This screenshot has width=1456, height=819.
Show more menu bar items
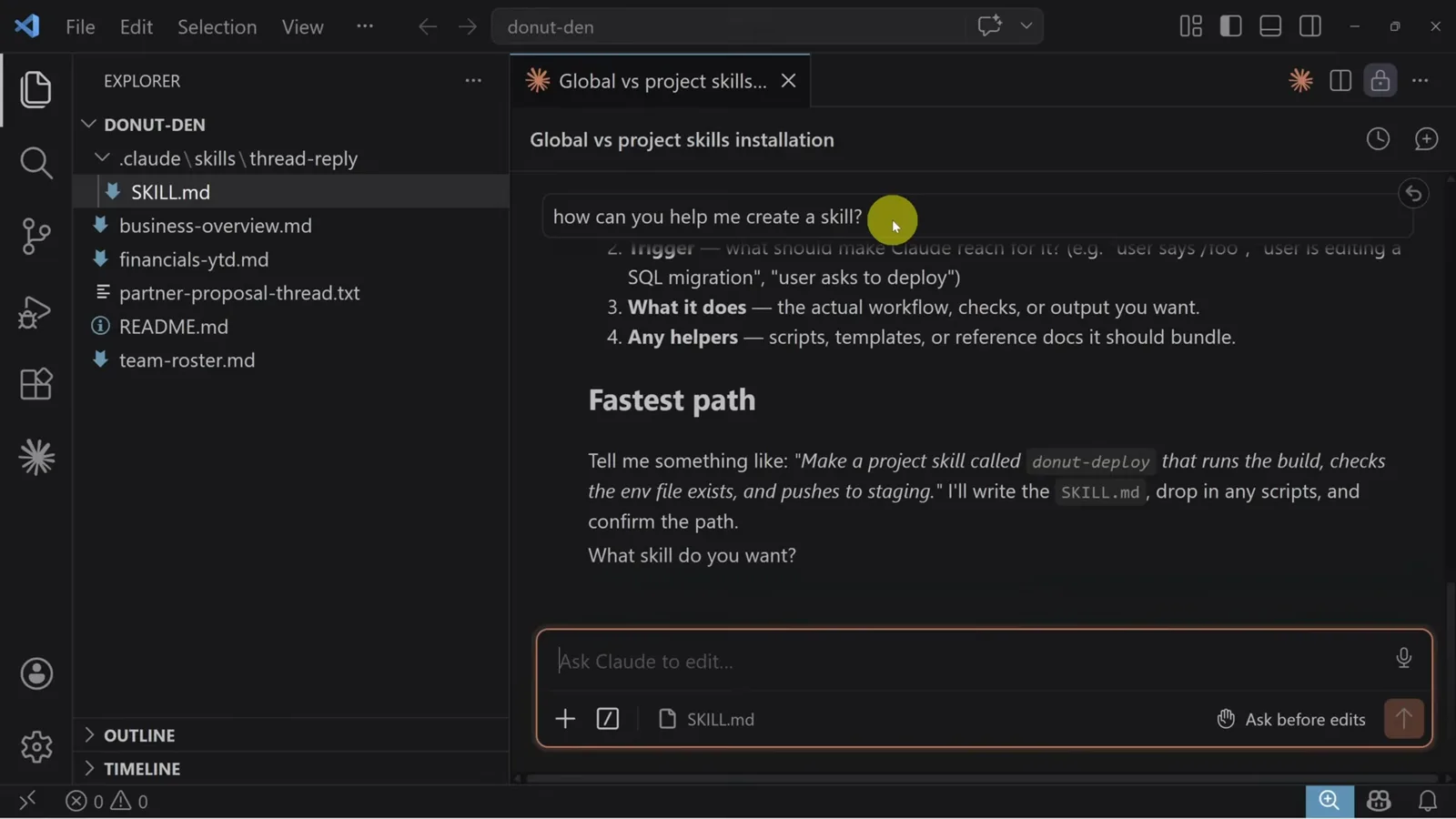tap(365, 25)
